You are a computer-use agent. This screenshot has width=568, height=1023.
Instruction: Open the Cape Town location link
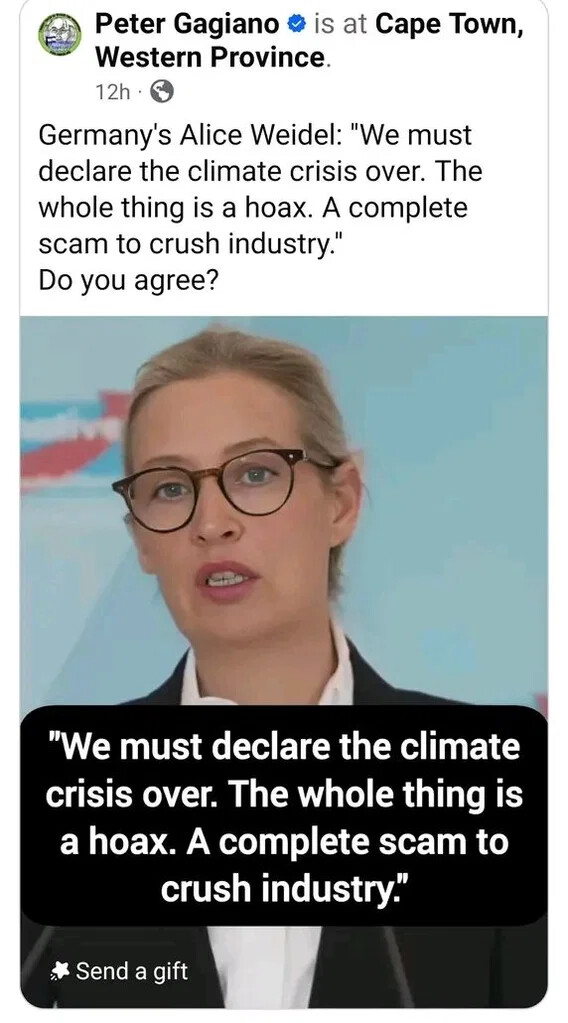tap(450, 25)
